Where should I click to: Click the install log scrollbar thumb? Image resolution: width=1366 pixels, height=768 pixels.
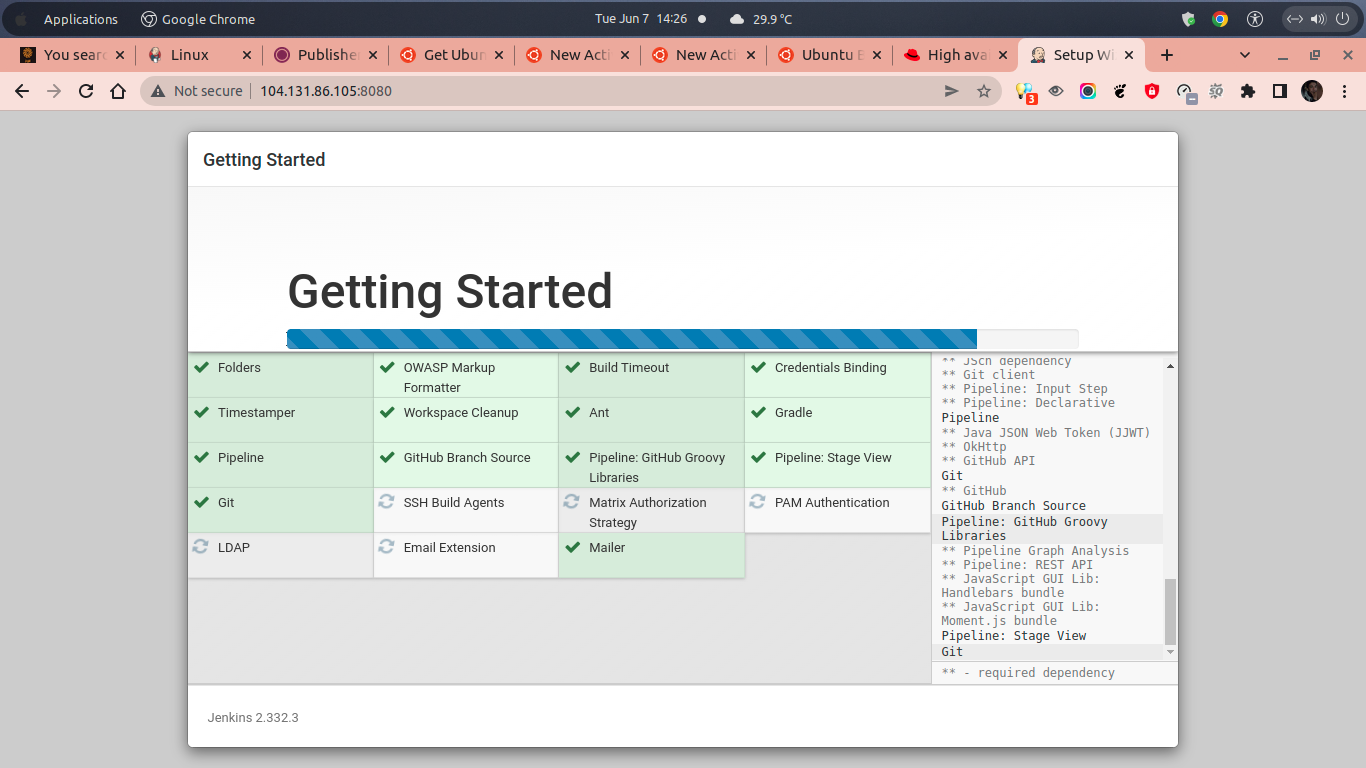[1171, 611]
